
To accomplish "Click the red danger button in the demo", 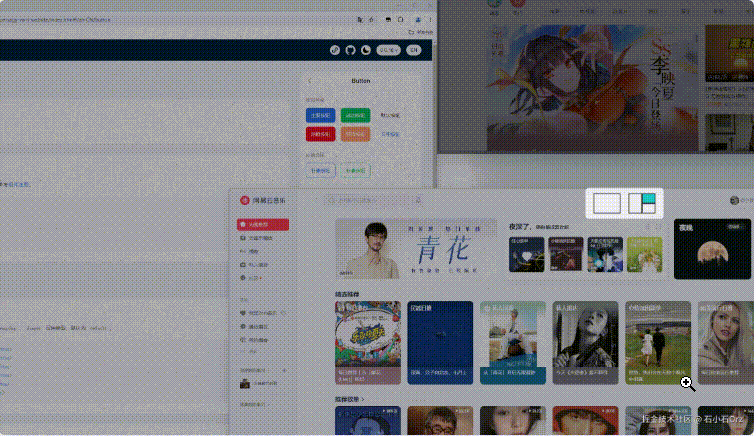I will (x=321, y=134).
